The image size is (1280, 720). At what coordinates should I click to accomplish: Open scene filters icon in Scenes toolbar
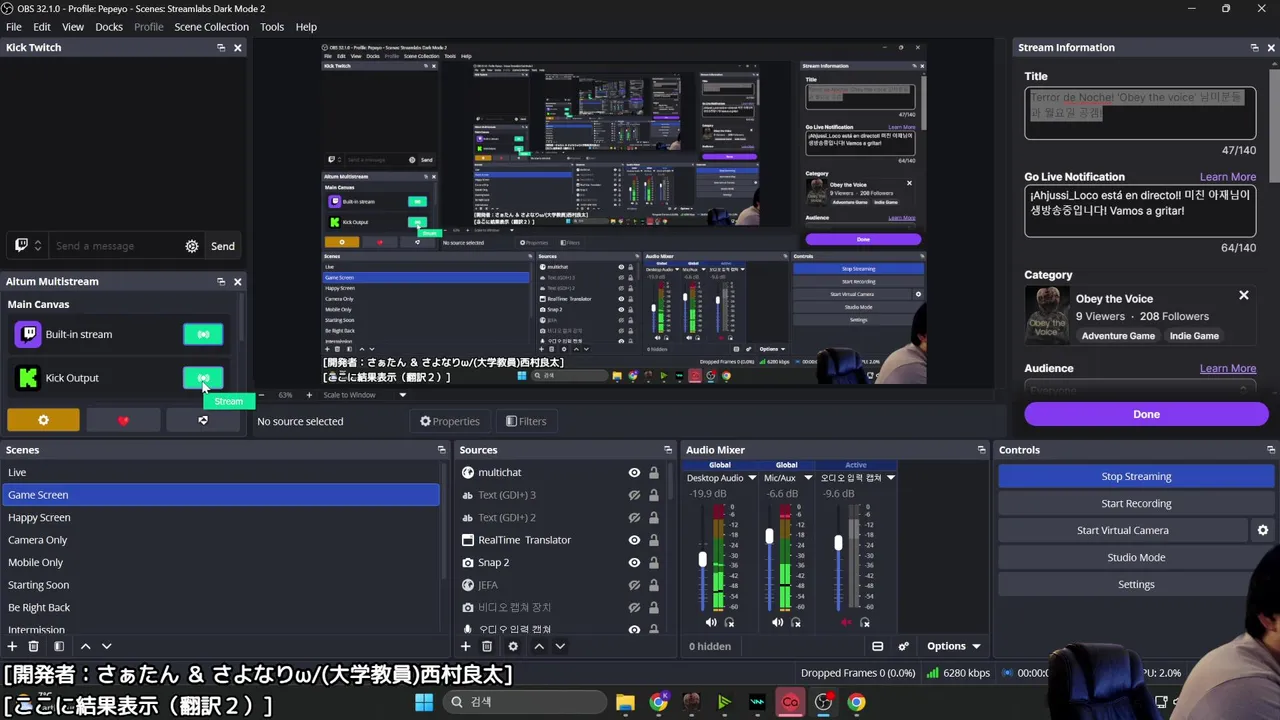pyautogui.click(x=59, y=646)
